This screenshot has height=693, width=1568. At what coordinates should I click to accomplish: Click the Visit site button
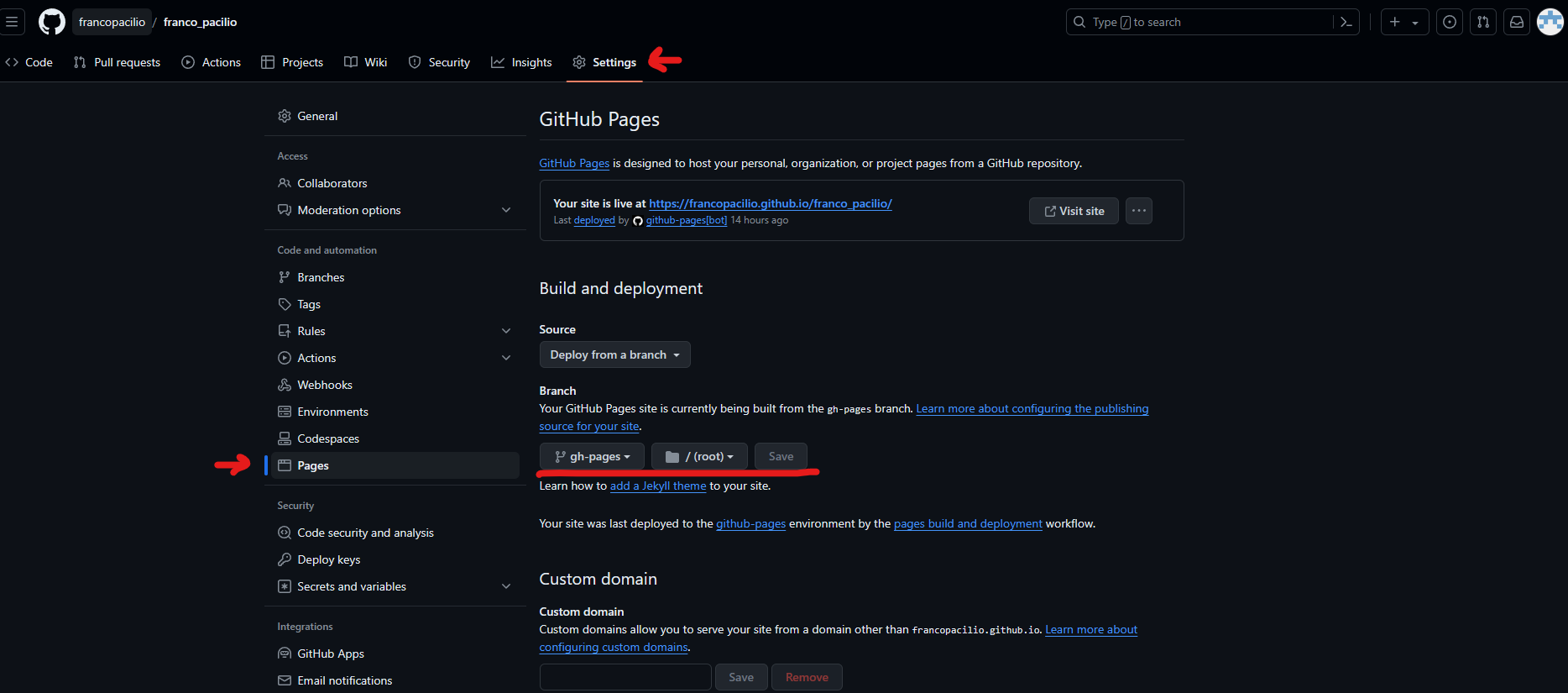(x=1074, y=211)
